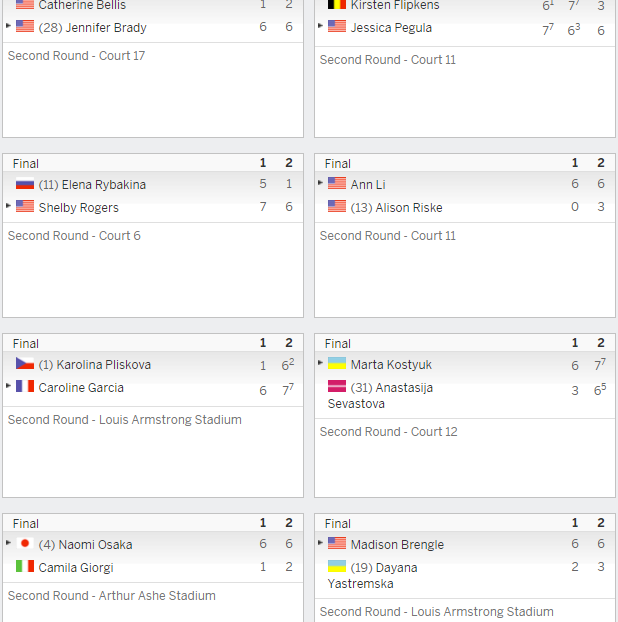The image size is (618, 622).
Task: Click the Final header of Rybakina-Rogers match
Action: point(26,163)
